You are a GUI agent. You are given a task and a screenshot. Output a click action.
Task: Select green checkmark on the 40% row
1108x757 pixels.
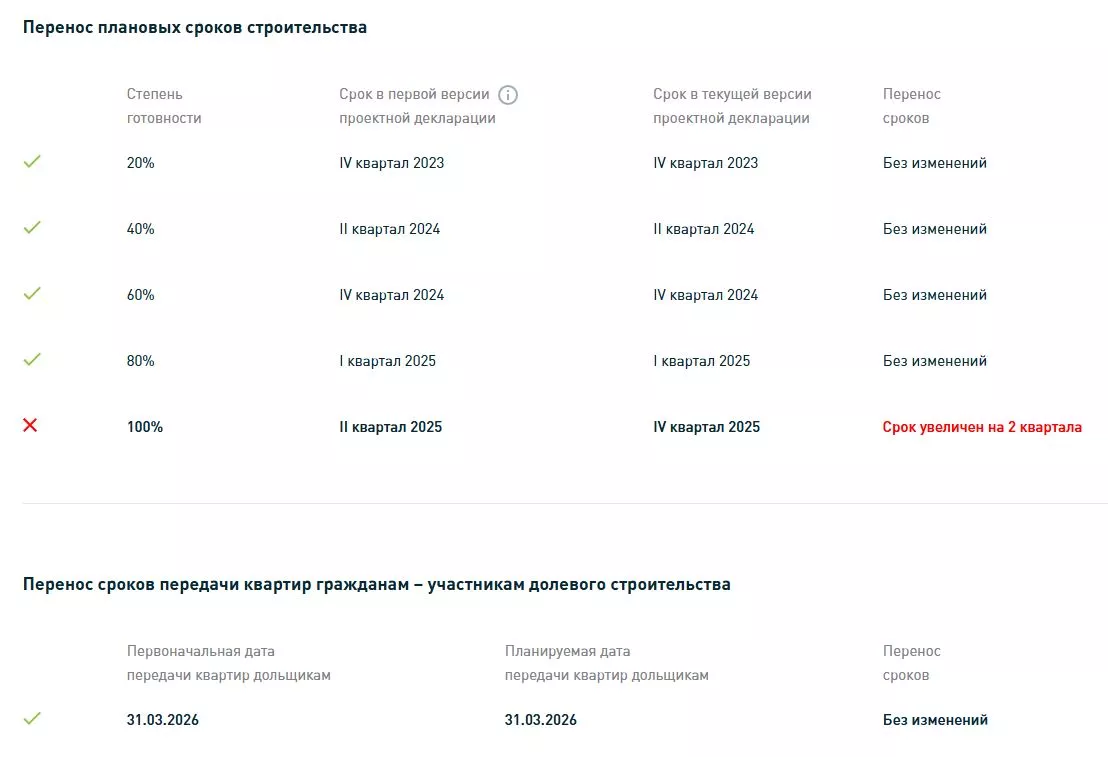32,228
